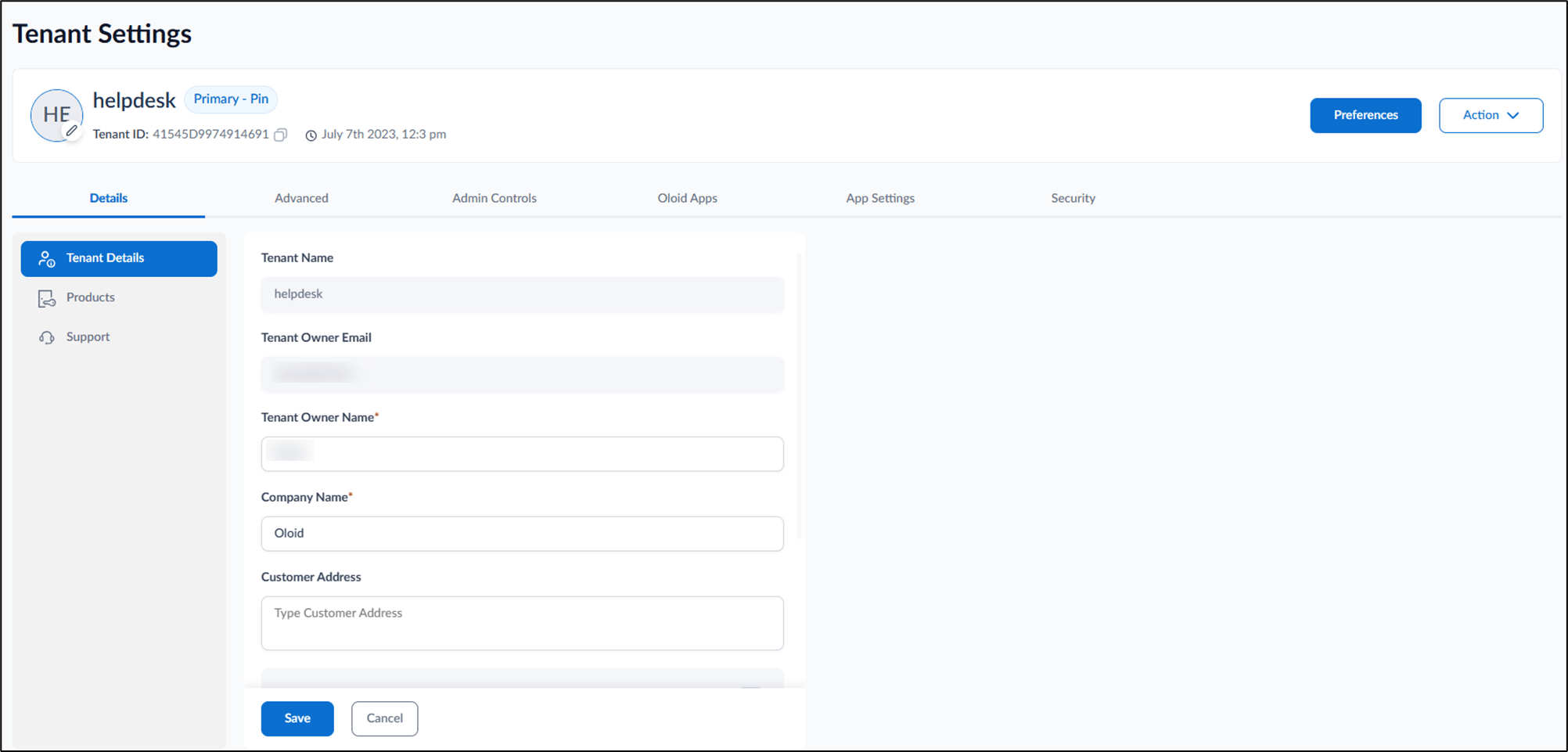Viewport: 1568px width, 752px height.
Task: Click the Tenant Owner Email field
Action: (x=522, y=374)
